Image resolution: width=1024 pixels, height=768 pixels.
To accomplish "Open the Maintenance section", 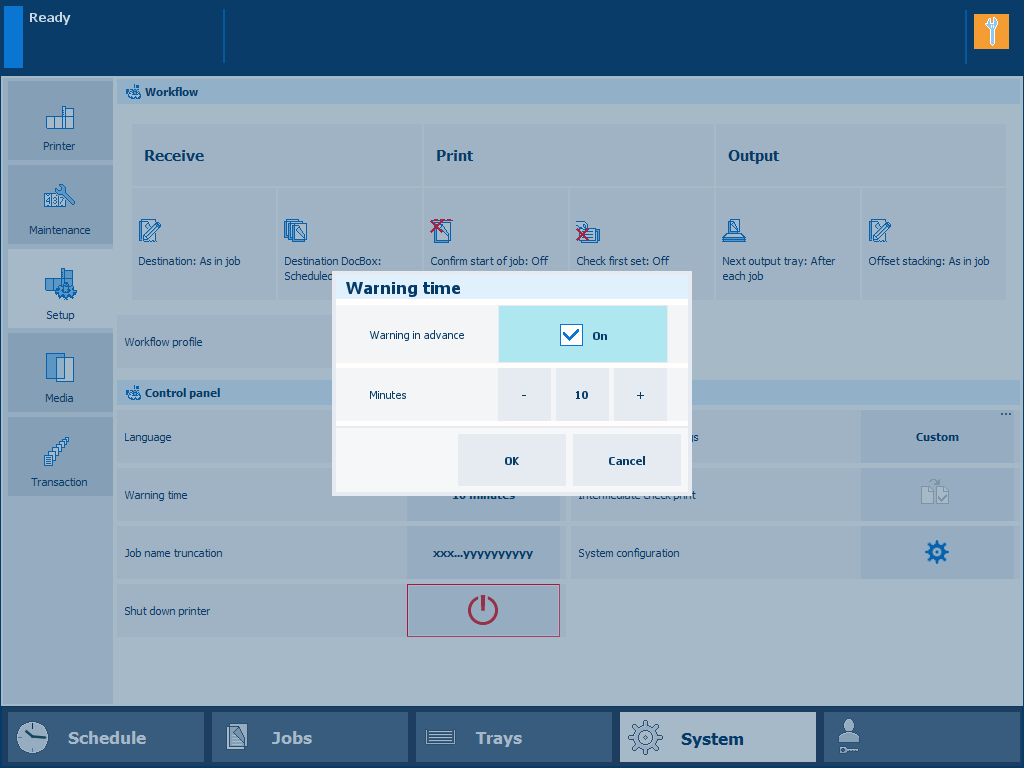I will coord(60,206).
